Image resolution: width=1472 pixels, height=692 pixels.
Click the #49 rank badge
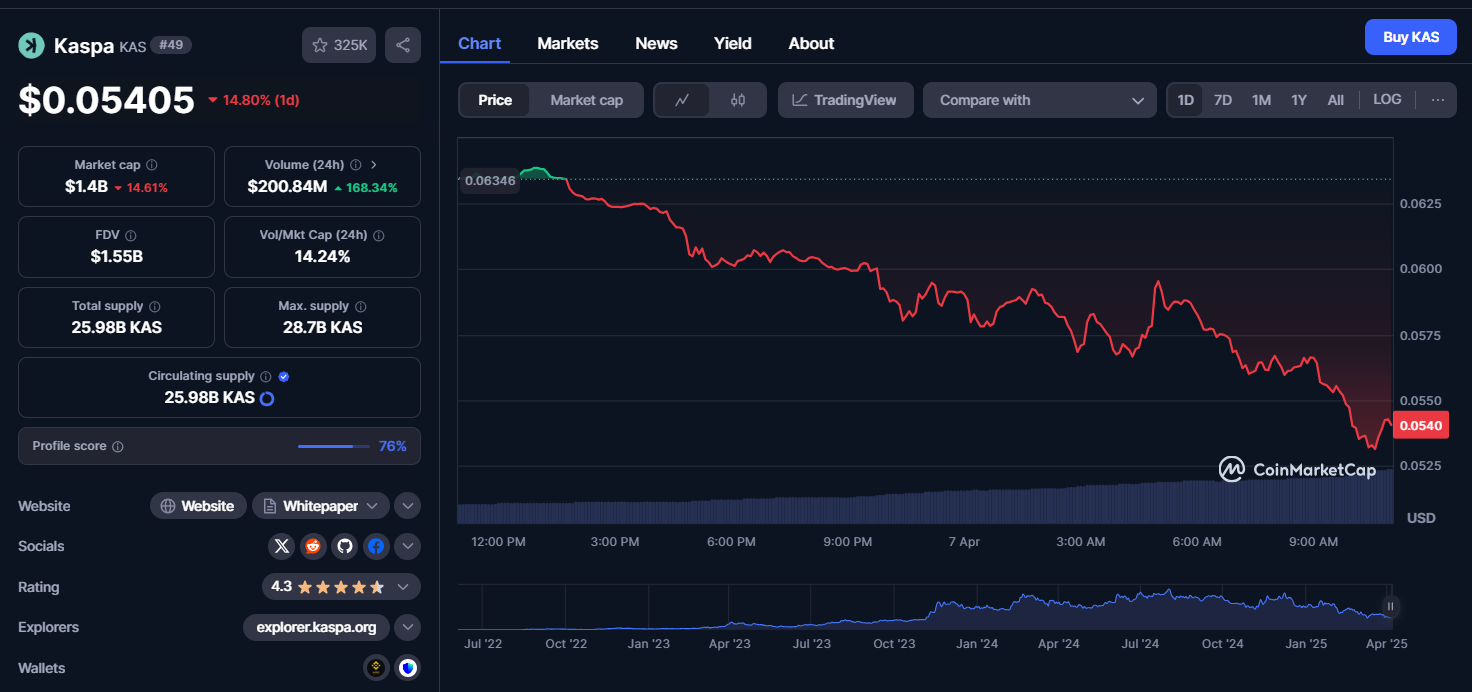pyautogui.click(x=171, y=45)
